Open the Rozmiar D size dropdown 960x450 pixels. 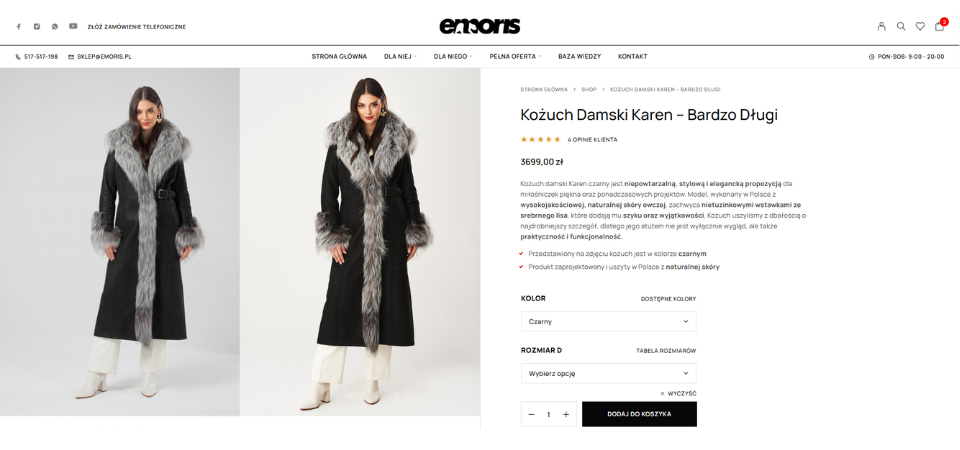609,373
